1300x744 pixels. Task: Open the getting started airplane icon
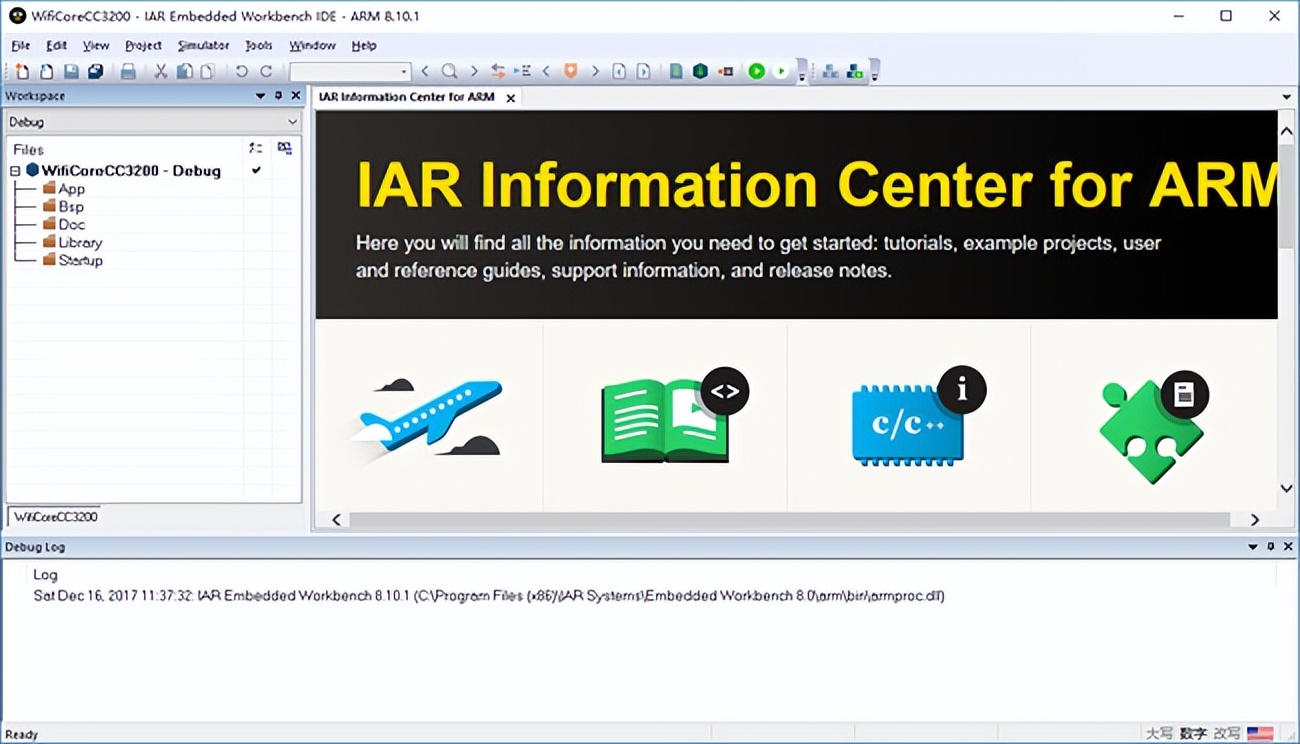coord(429,419)
